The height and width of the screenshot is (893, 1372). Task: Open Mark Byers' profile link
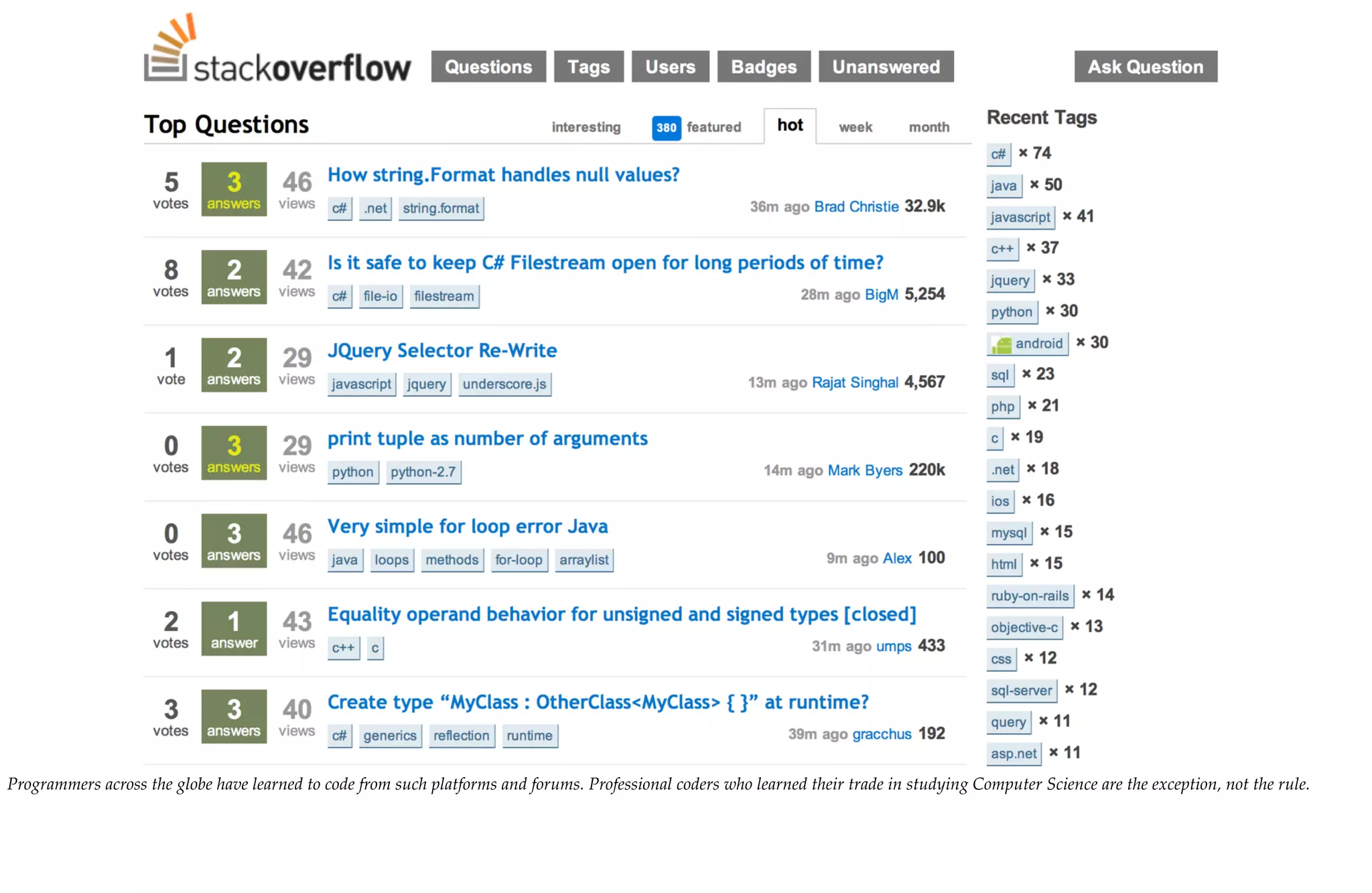(x=865, y=470)
